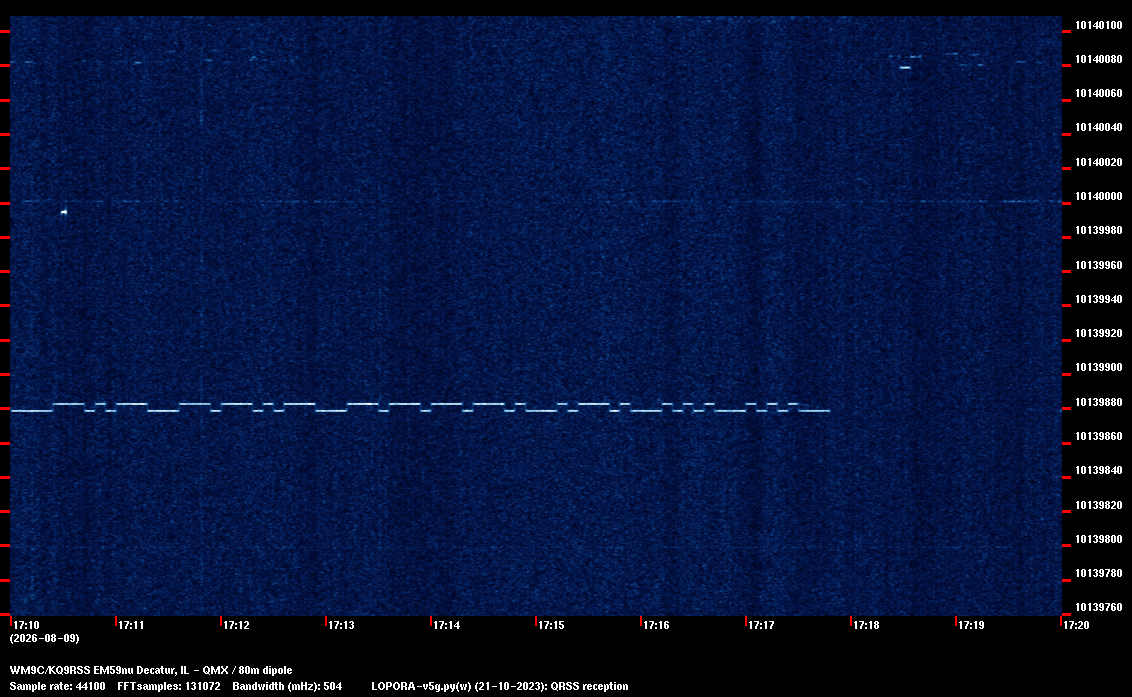This screenshot has height=697, width=1132.
Task: Click the 10139880 frequency label
Action: [1098, 402]
